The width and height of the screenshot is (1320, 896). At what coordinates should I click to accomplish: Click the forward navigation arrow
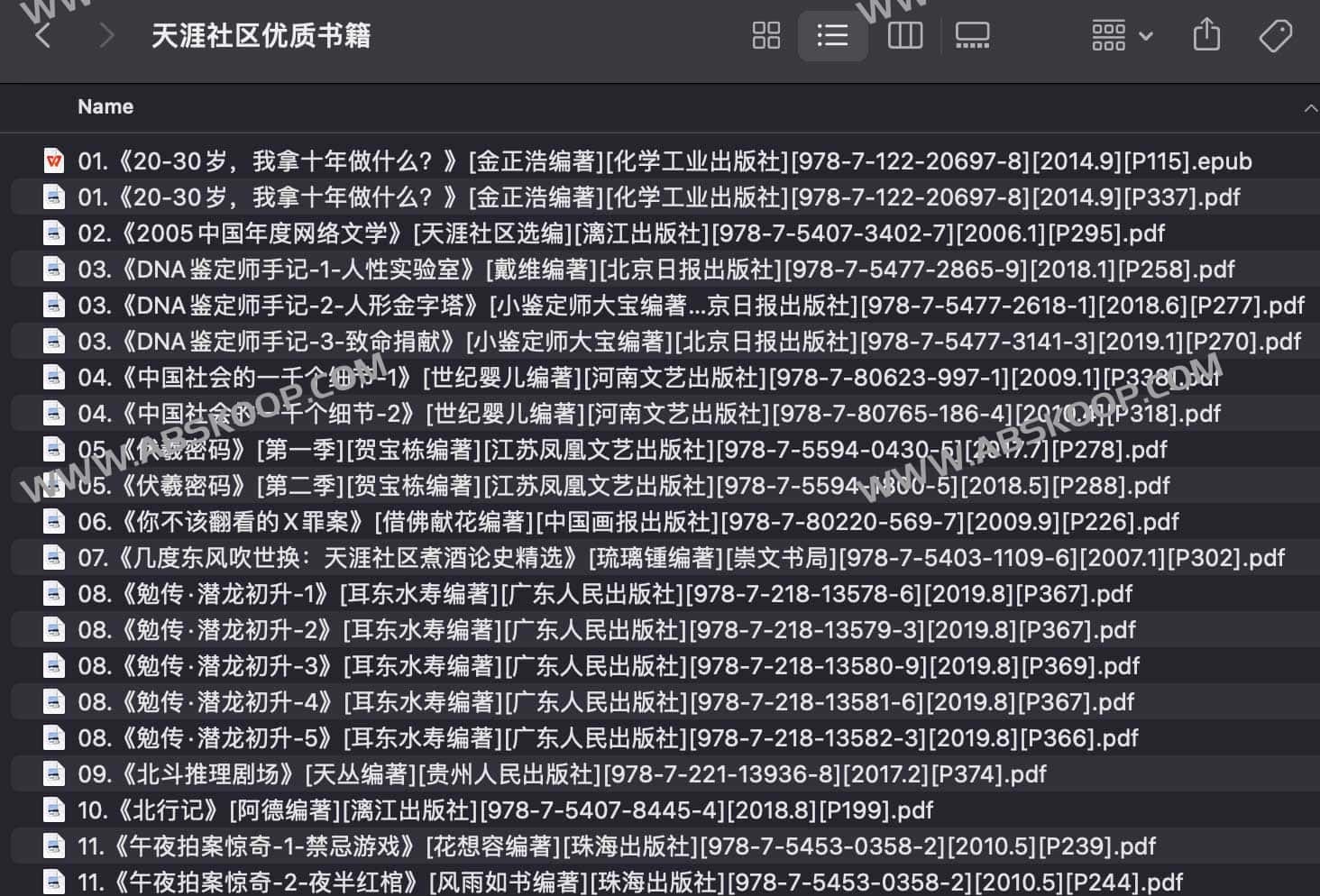coord(105,34)
